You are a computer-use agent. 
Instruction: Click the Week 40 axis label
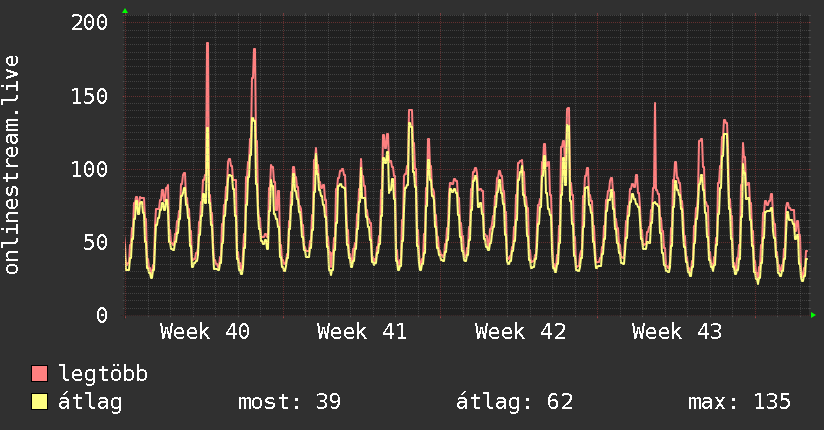(205, 332)
